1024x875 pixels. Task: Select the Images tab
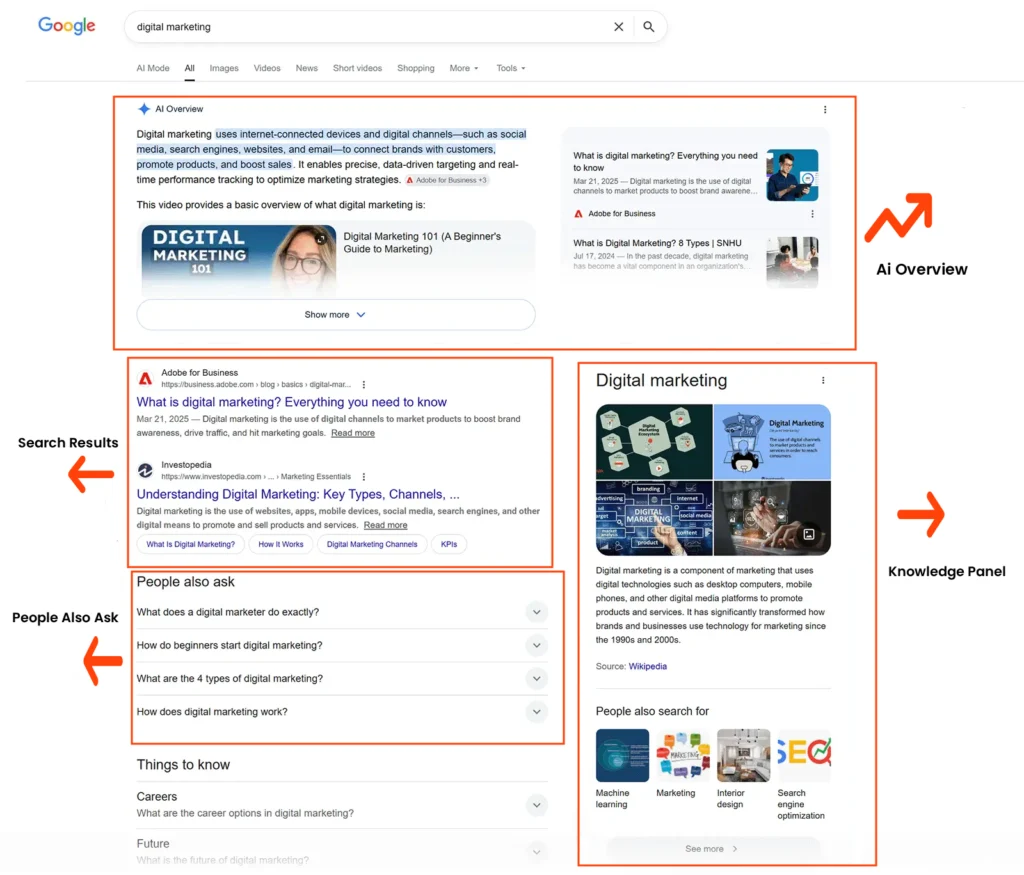click(x=224, y=68)
